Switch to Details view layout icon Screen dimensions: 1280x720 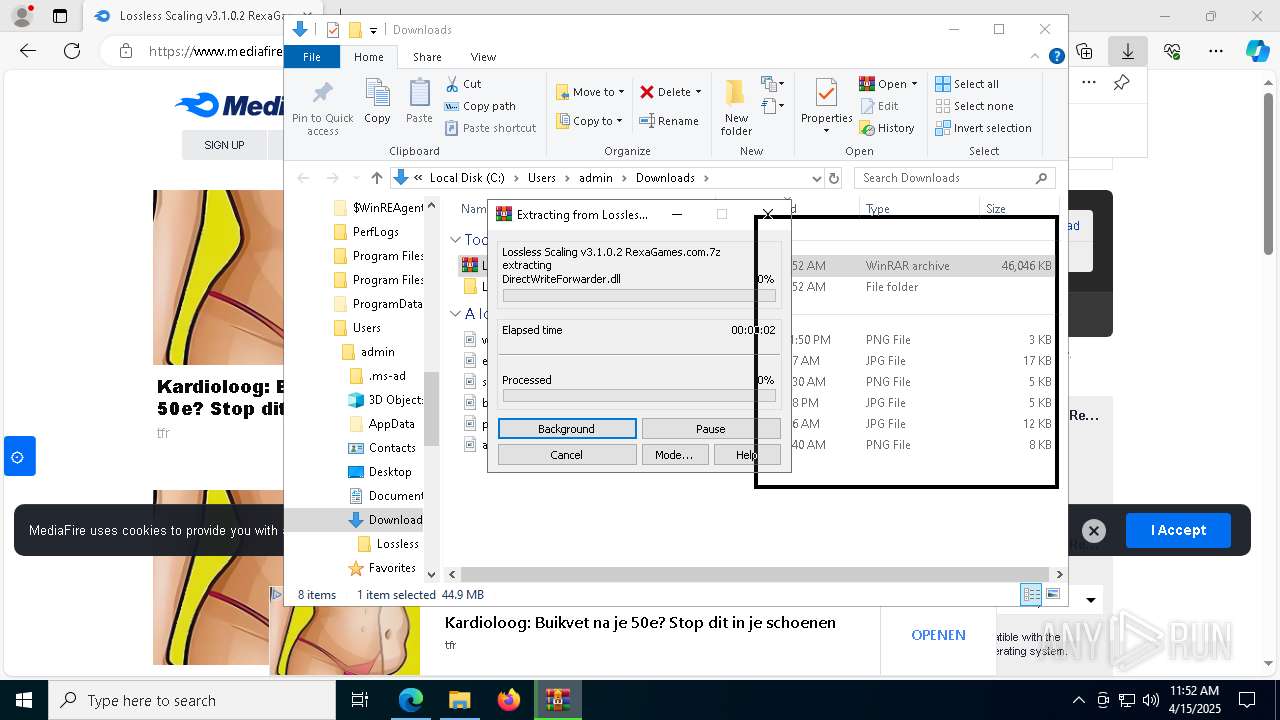click(x=1031, y=594)
